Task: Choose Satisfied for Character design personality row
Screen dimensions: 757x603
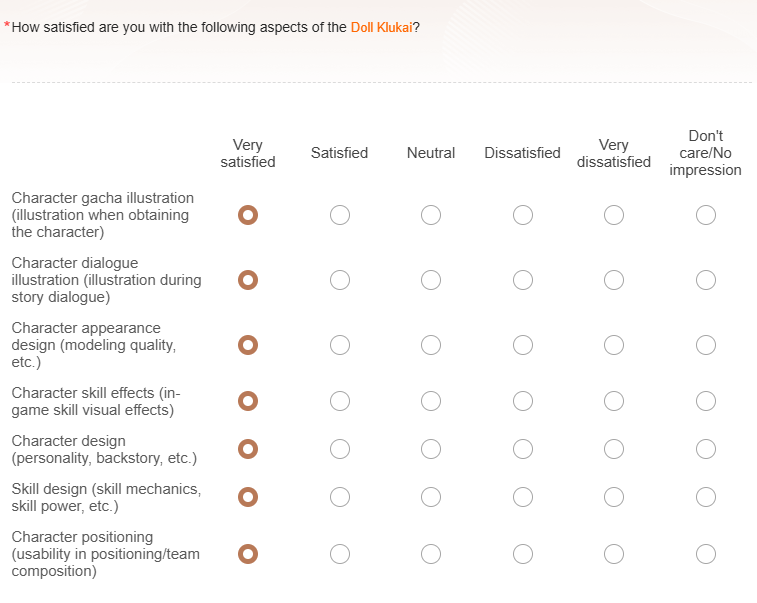Action: [x=340, y=449]
